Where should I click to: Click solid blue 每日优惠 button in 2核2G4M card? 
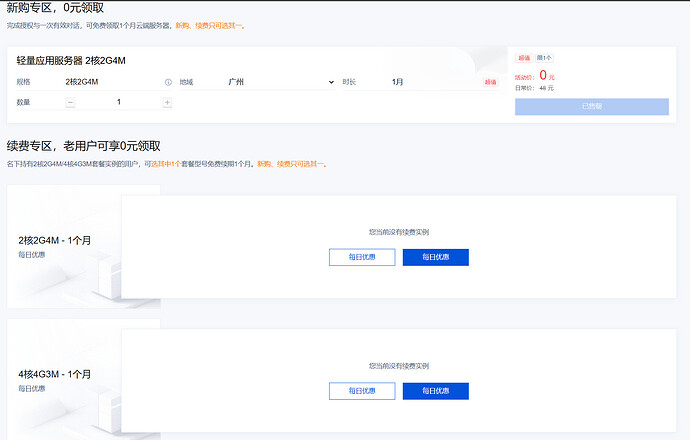(436, 257)
